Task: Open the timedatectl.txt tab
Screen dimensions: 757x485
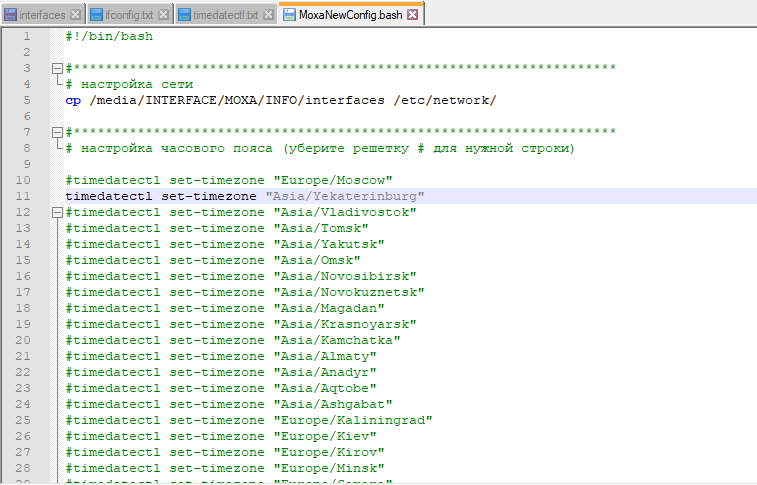Action: 225,15
